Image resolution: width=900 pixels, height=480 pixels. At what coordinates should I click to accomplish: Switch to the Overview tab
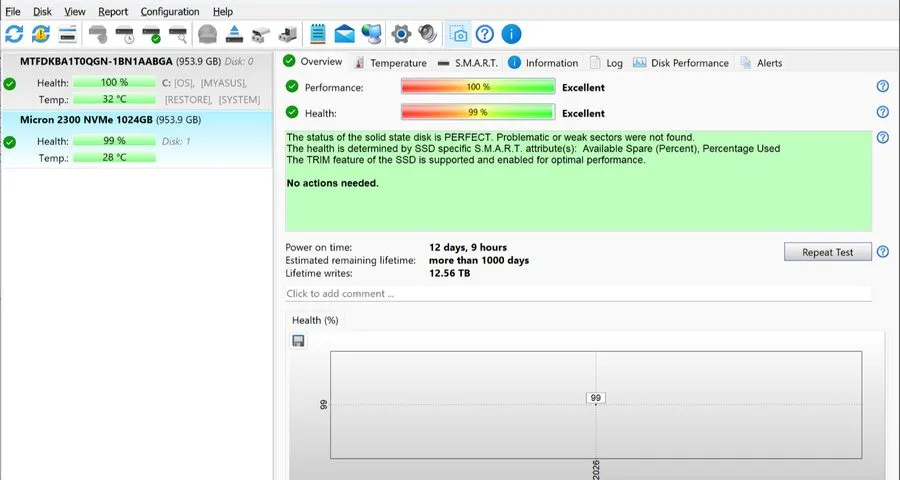[313, 61]
